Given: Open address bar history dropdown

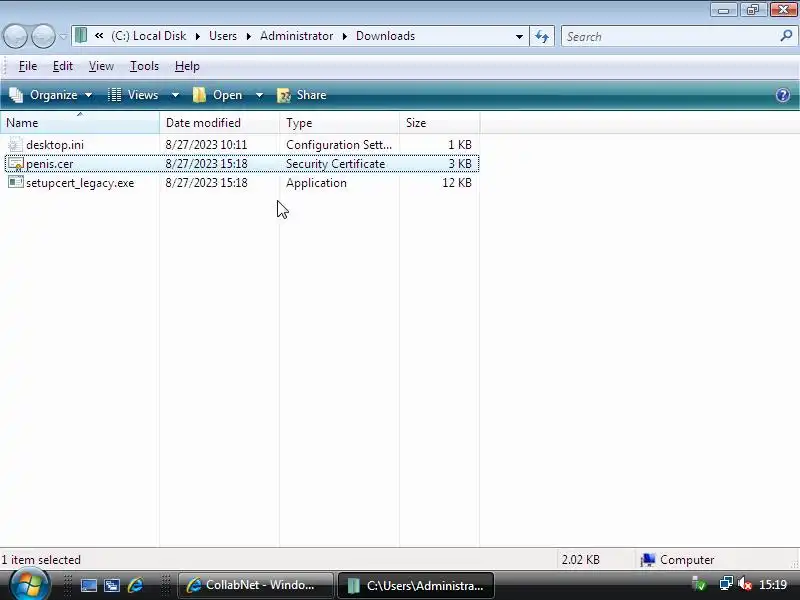Looking at the screenshot, I should (x=519, y=37).
